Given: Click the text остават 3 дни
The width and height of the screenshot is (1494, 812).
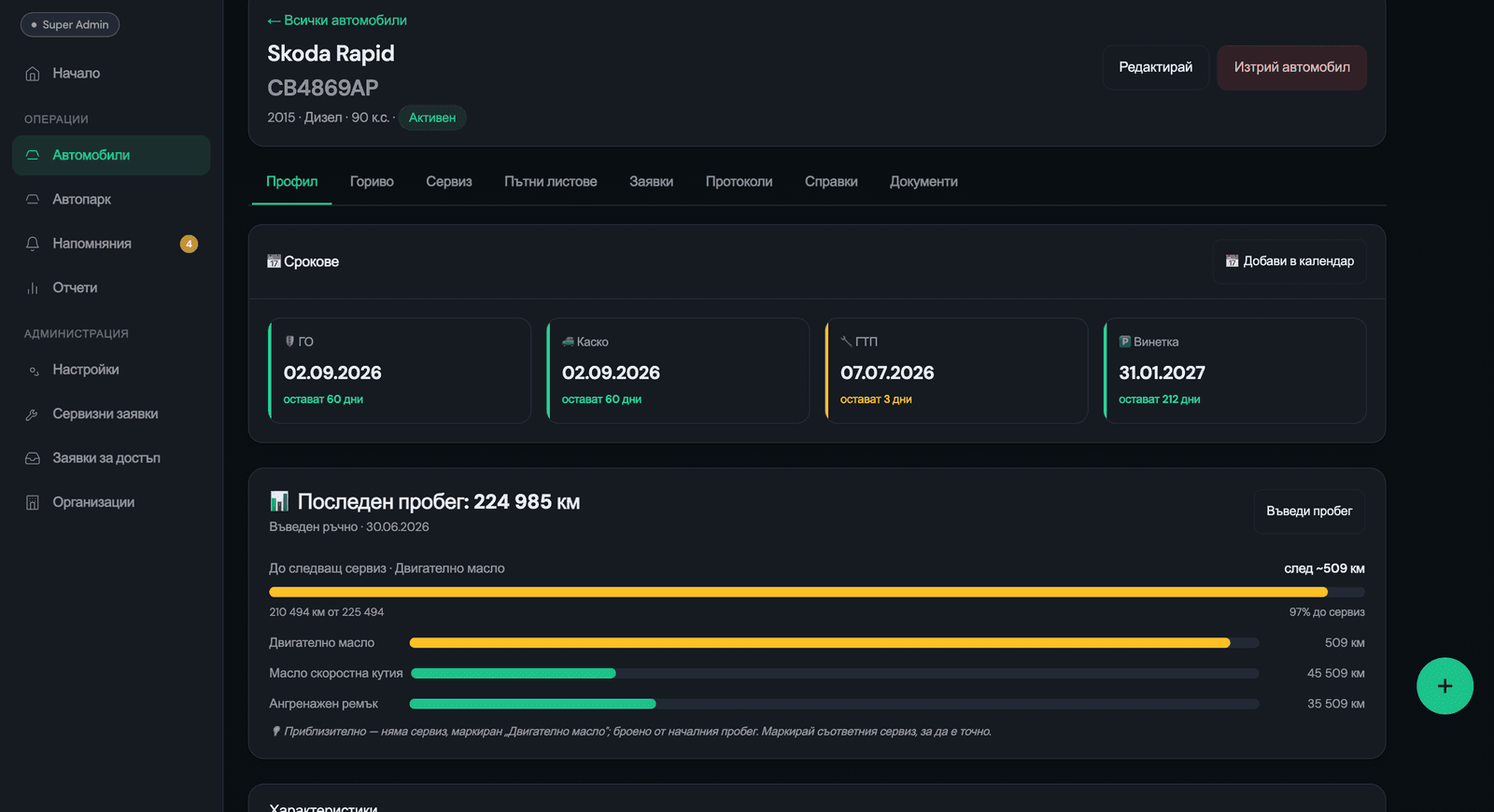Looking at the screenshot, I should click(x=876, y=399).
